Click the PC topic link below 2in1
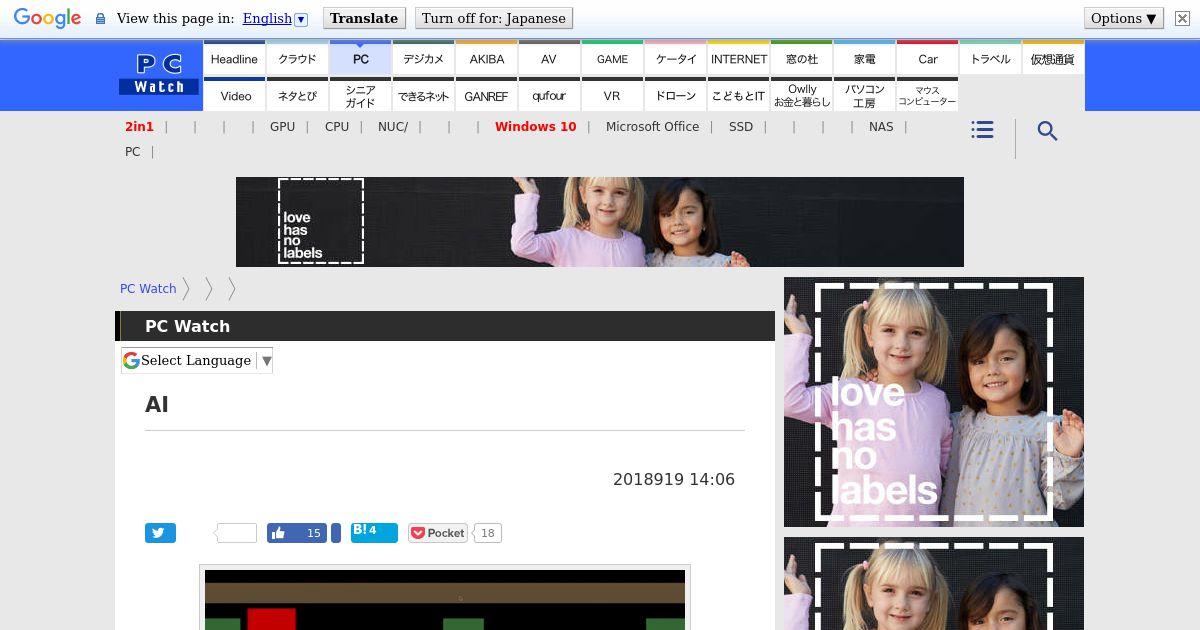Image resolution: width=1200 pixels, height=630 pixels. [132, 152]
